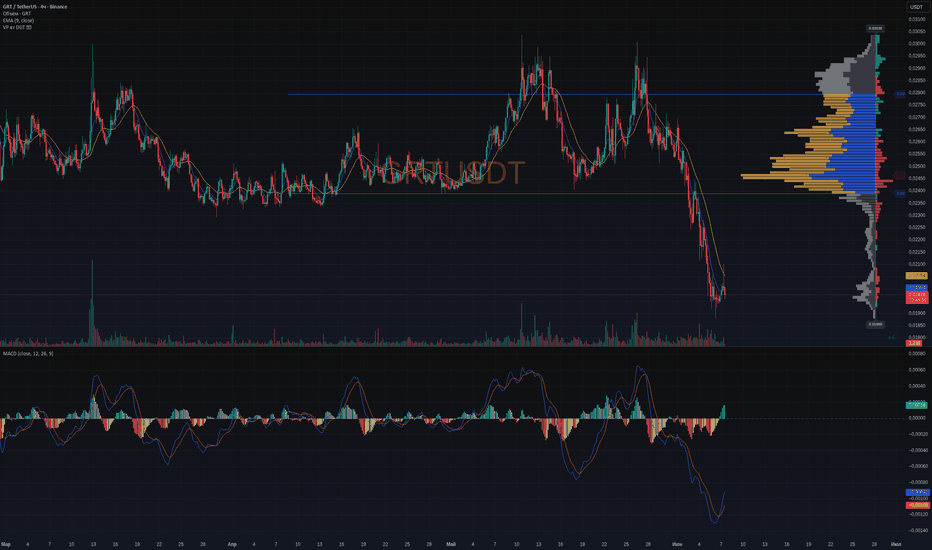Click the red 1.2M volume label
The width and height of the screenshot is (932, 550).
914,343
